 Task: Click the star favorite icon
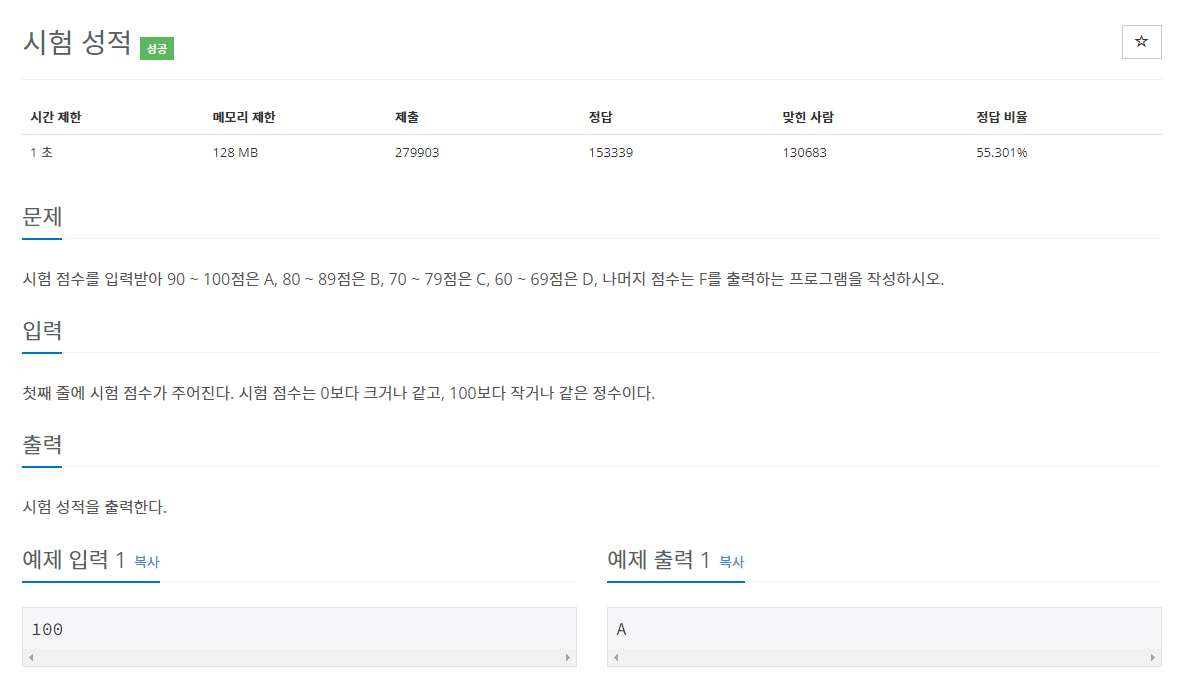(x=1141, y=41)
